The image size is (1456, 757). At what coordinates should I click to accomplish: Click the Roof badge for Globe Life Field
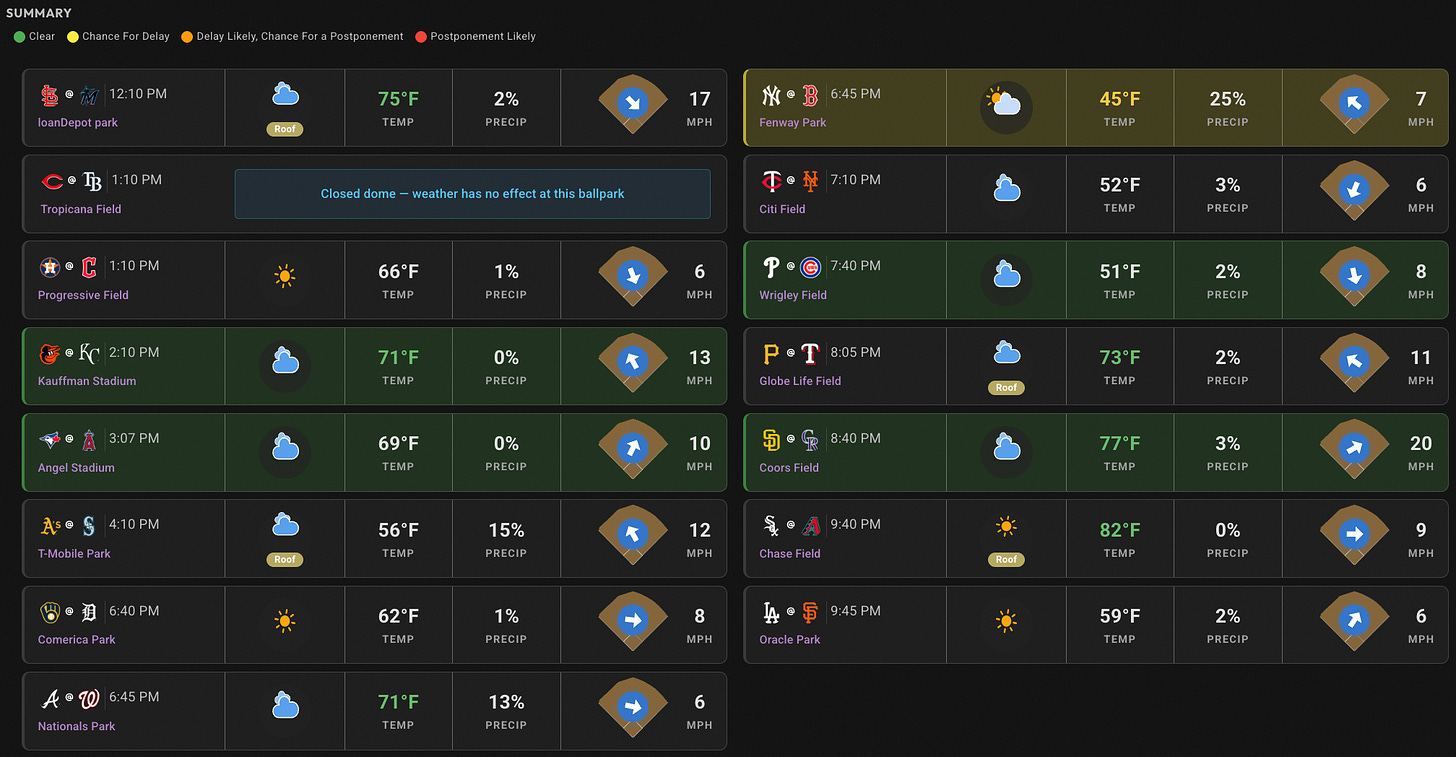coord(1006,388)
